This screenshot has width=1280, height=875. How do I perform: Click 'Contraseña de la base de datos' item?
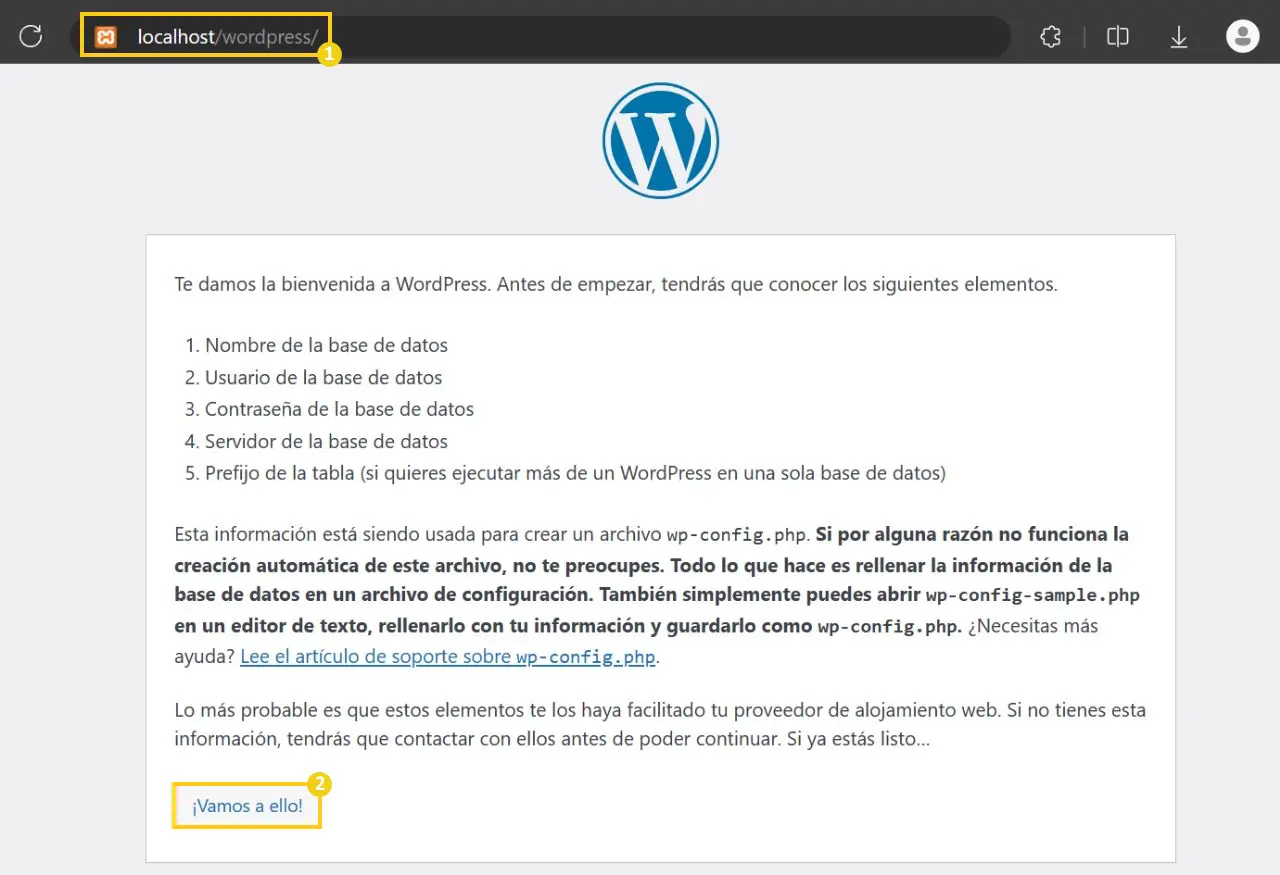click(x=339, y=409)
